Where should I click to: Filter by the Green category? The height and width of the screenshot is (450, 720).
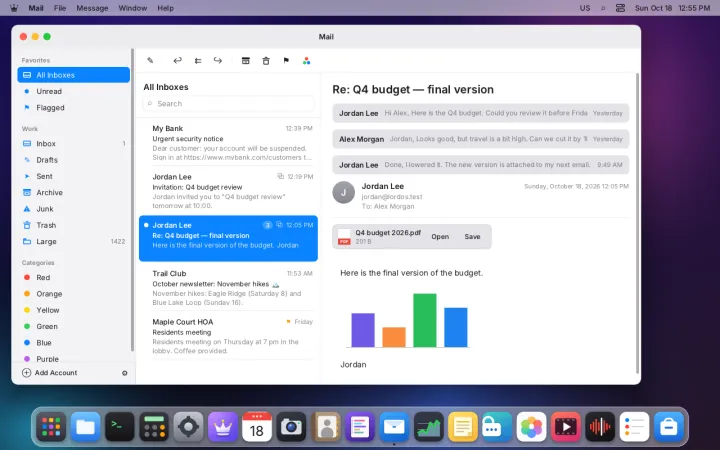73,326
